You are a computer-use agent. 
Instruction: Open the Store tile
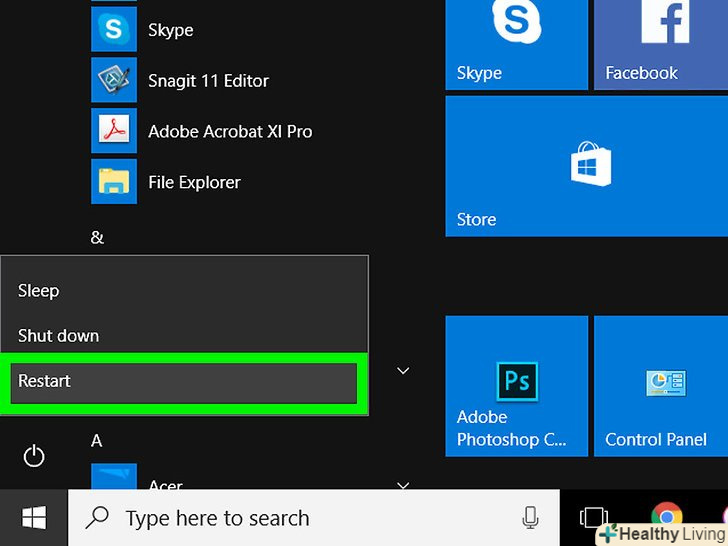pyautogui.click(x=586, y=166)
